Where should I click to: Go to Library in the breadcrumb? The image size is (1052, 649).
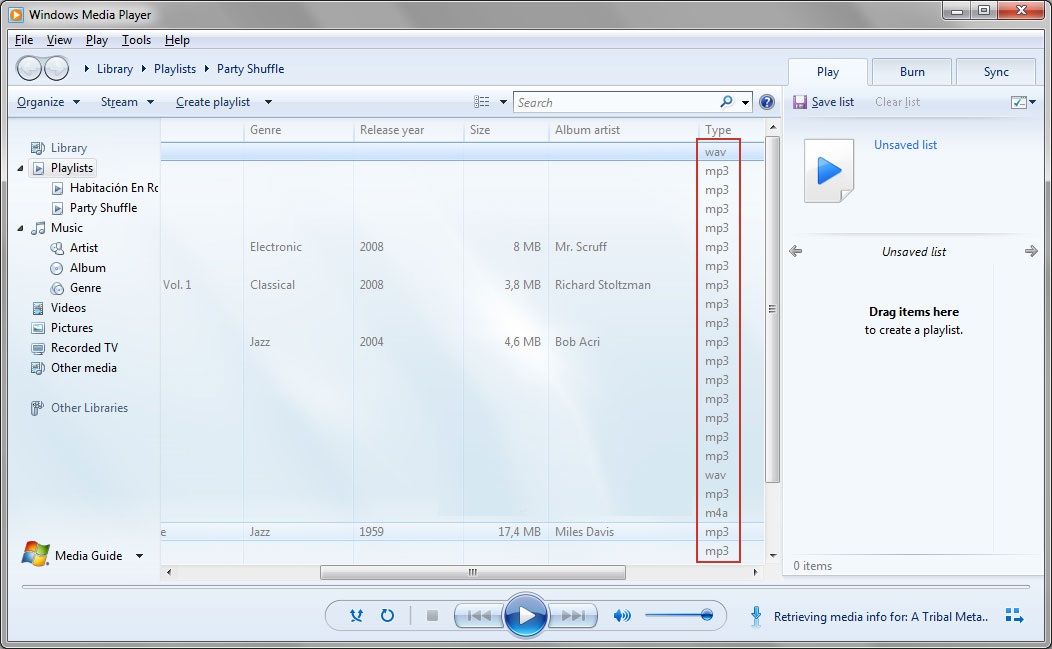[x=115, y=68]
